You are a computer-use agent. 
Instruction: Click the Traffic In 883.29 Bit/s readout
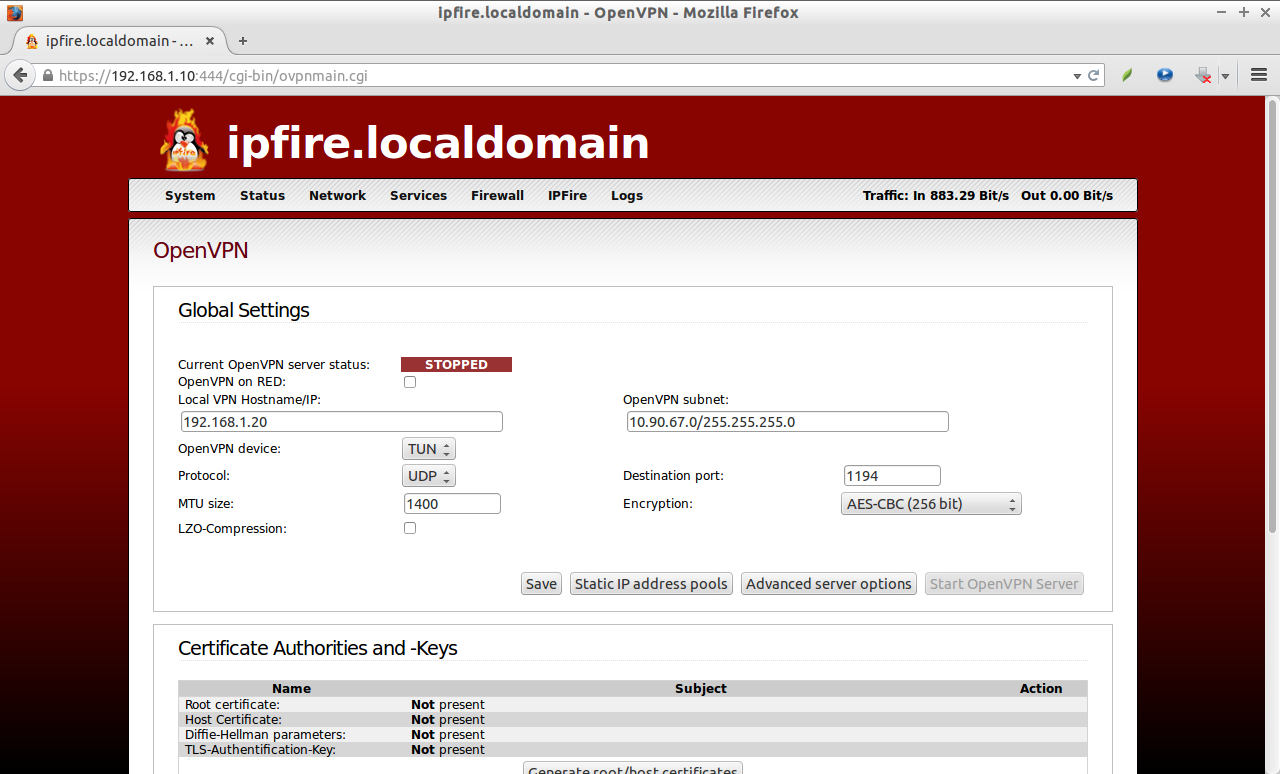[x=936, y=196]
